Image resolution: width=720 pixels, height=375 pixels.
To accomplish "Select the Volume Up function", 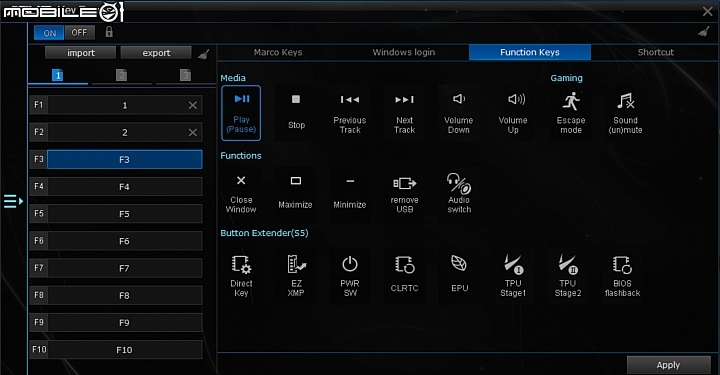I will [x=513, y=113].
